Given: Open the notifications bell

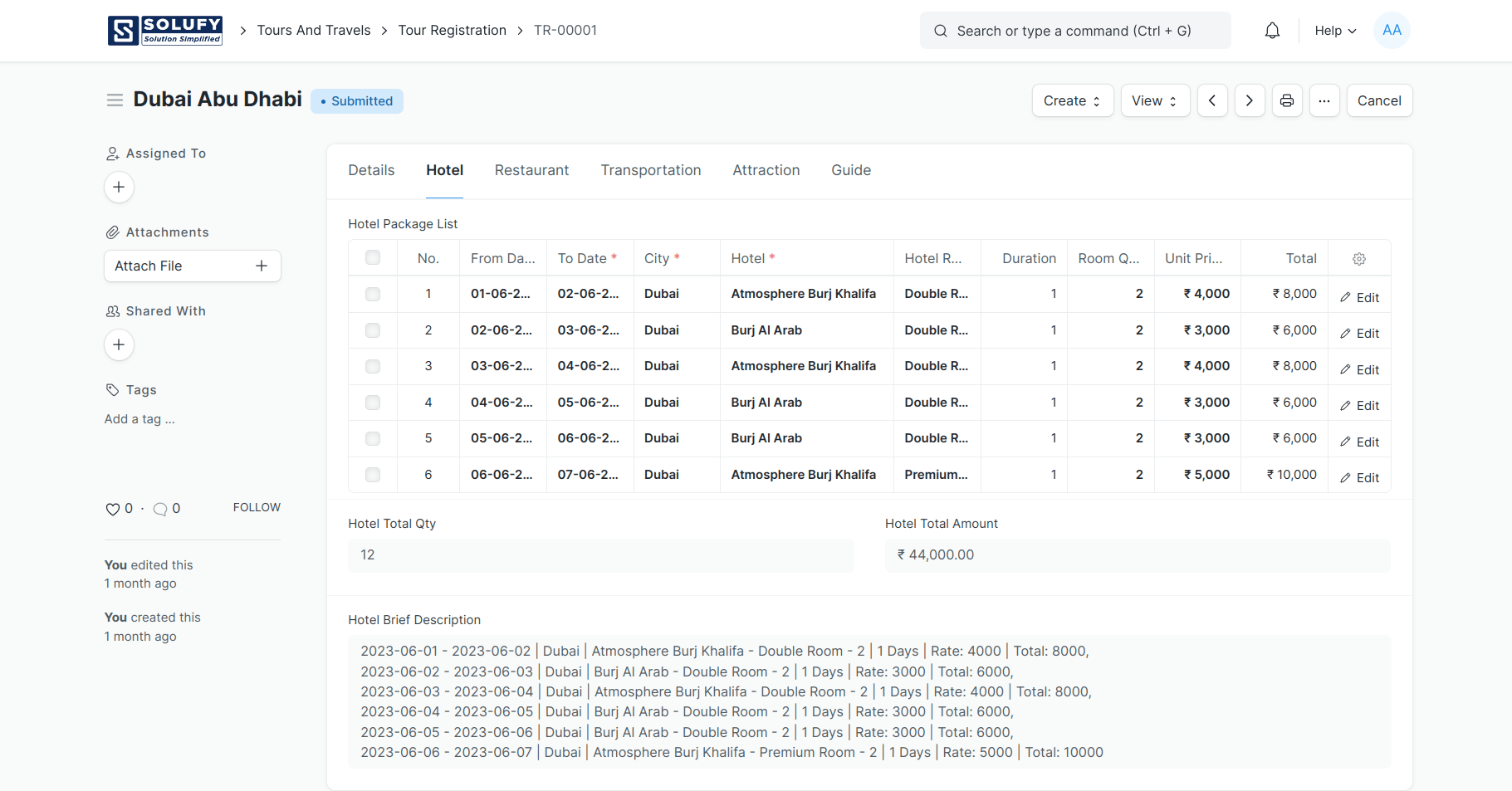Looking at the screenshot, I should point(1272,31).
